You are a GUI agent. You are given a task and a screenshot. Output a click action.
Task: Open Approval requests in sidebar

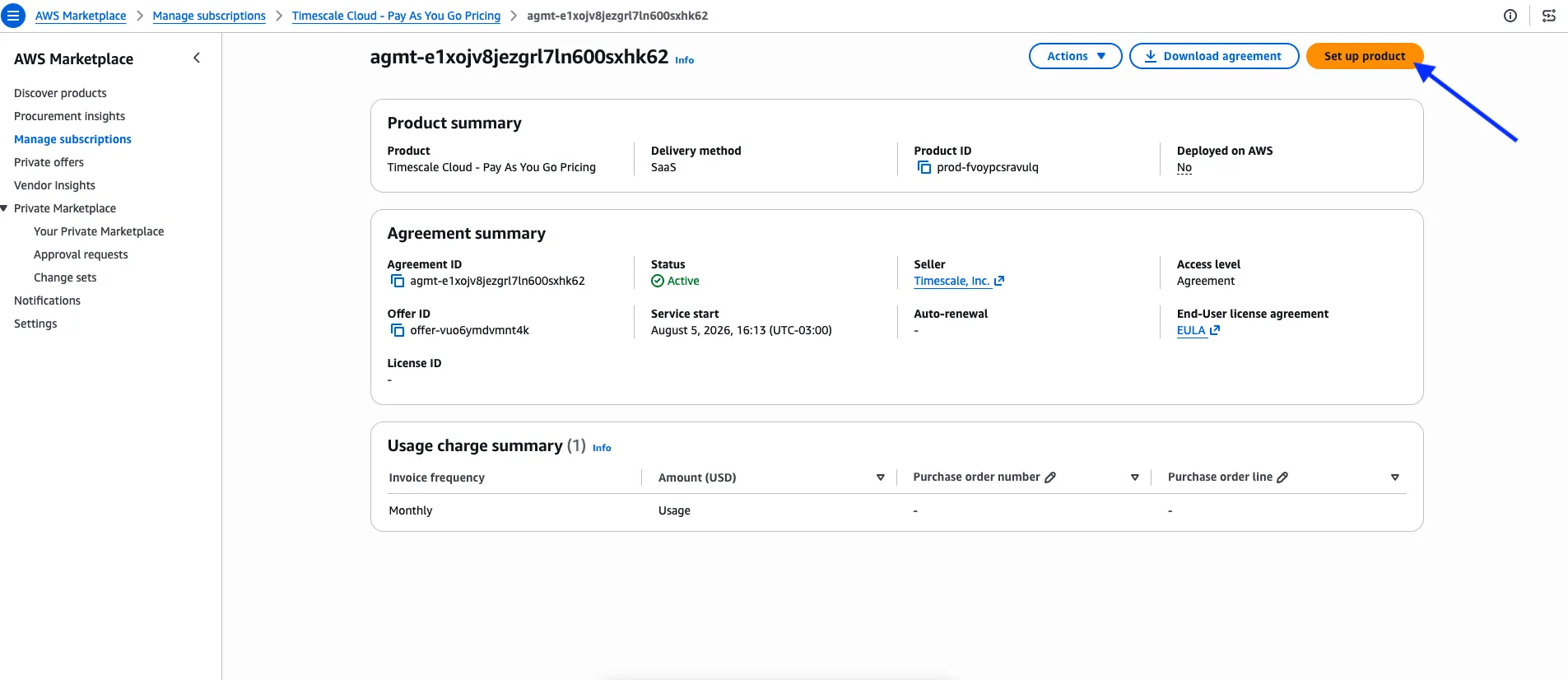81,254
